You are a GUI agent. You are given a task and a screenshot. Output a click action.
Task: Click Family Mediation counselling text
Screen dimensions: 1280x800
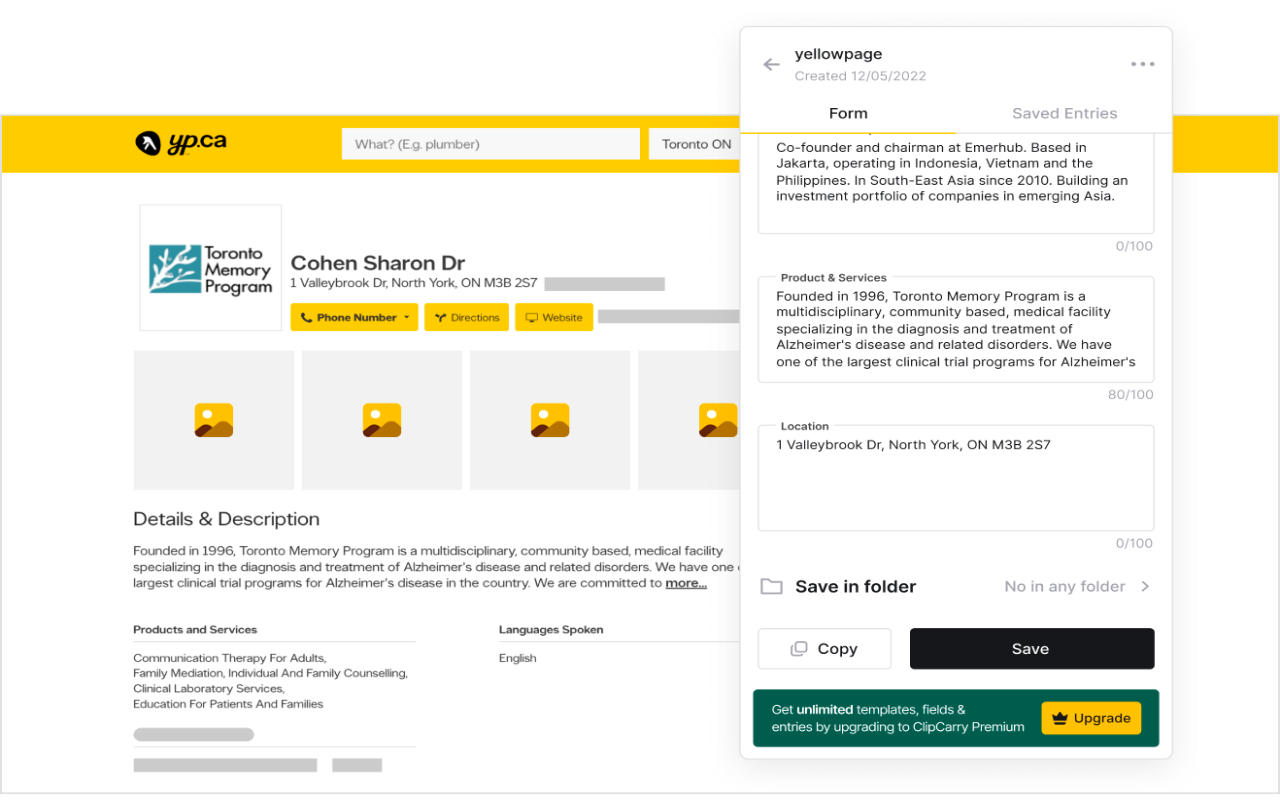pyautogui.click(x=270, y=674)
